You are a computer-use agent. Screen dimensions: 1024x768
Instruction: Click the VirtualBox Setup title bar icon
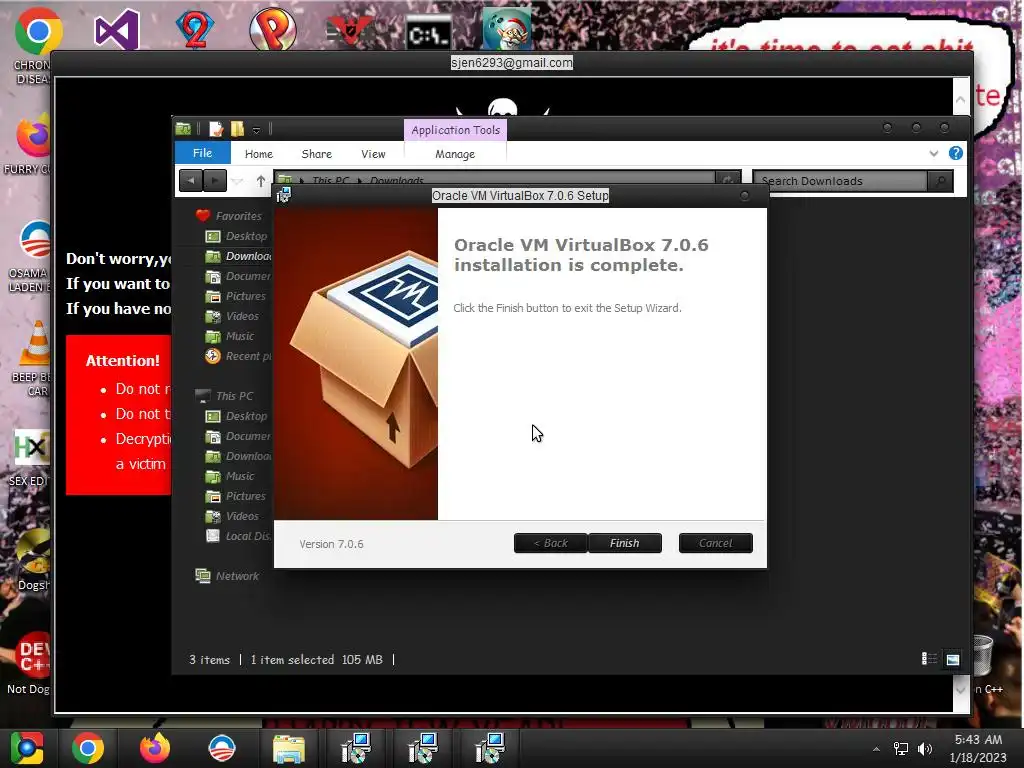(x=283, y=195)
